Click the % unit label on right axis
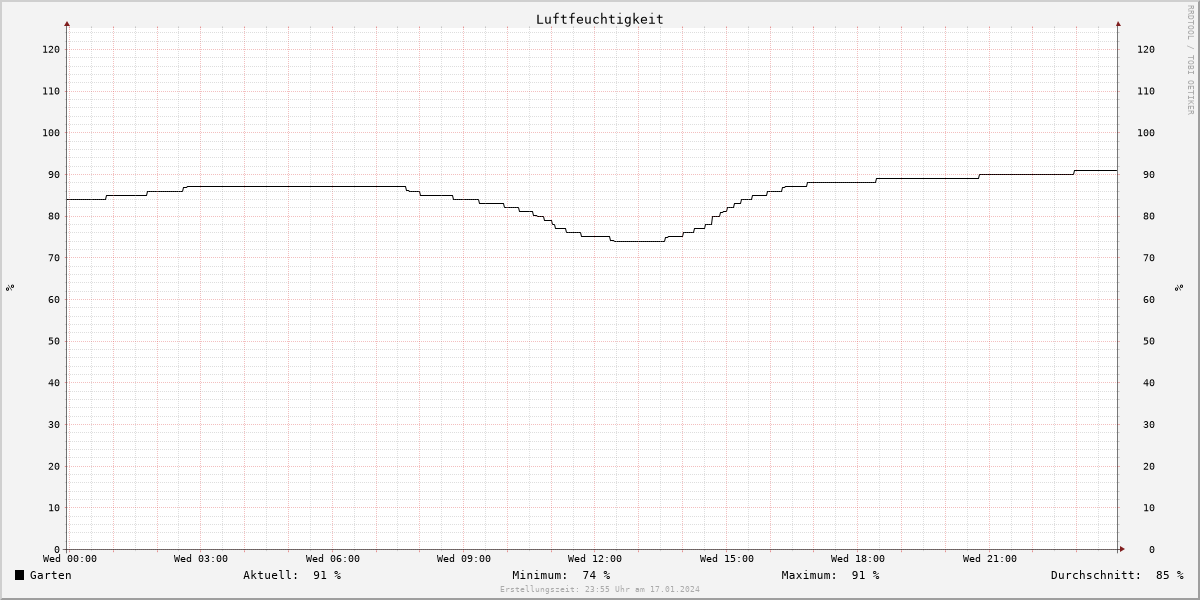 click(1178, 287)
